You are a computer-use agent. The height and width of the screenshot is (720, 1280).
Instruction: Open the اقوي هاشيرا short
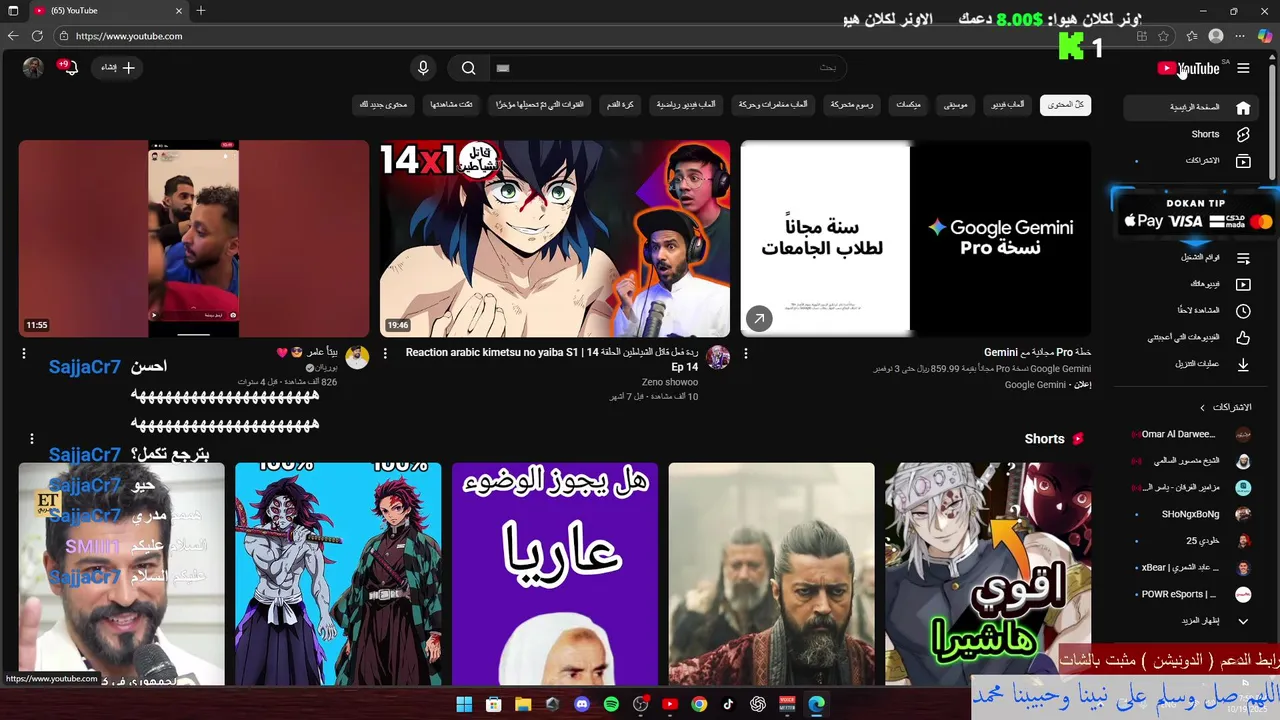point(988,573)
